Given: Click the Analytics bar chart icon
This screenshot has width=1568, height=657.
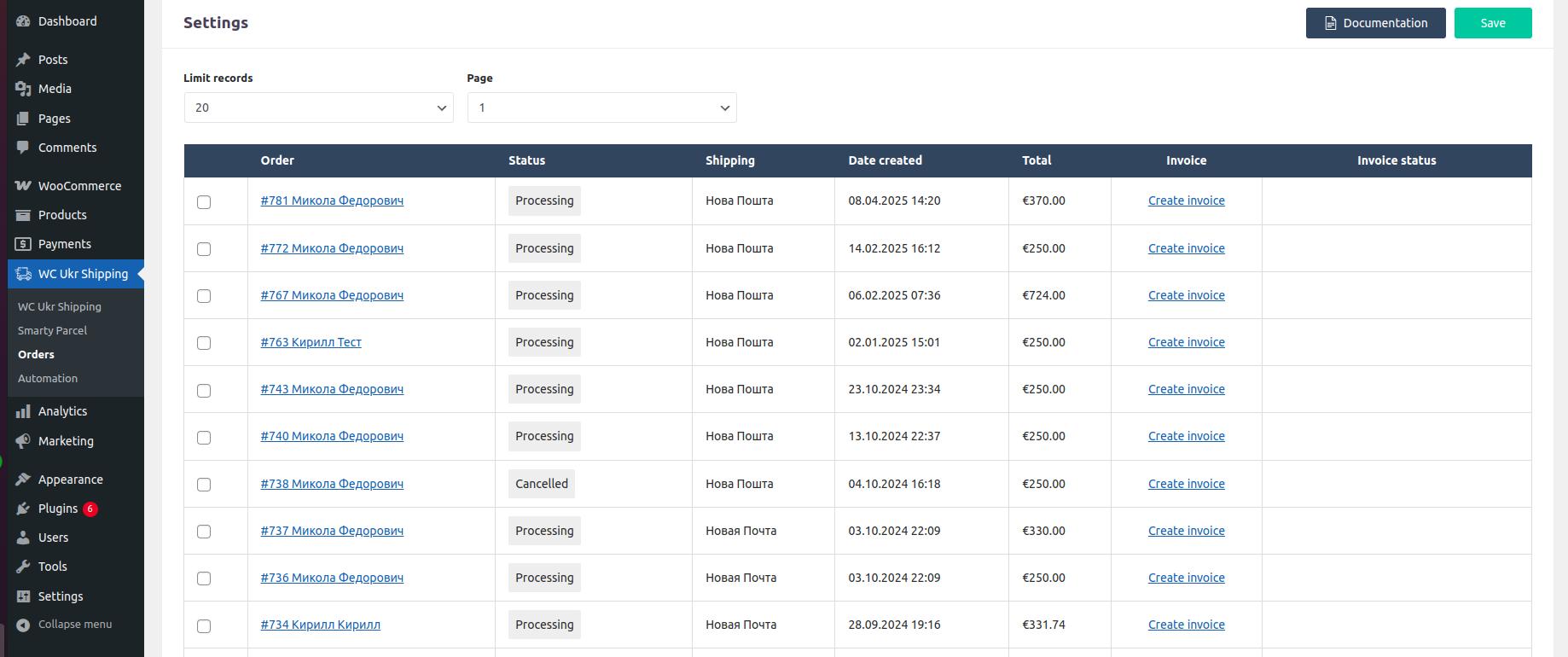Looking at the screenshot, I should tap(23, 411).
